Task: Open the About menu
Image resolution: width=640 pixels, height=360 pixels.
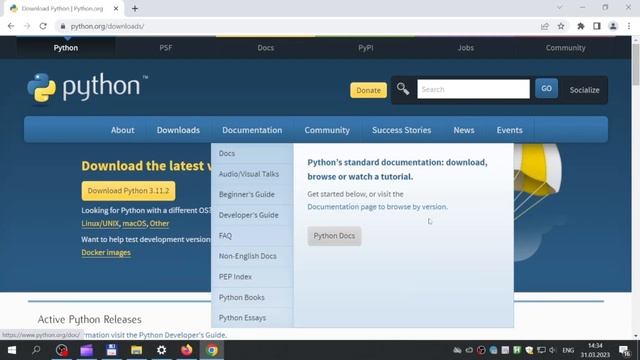Action: tap(122, 130)
